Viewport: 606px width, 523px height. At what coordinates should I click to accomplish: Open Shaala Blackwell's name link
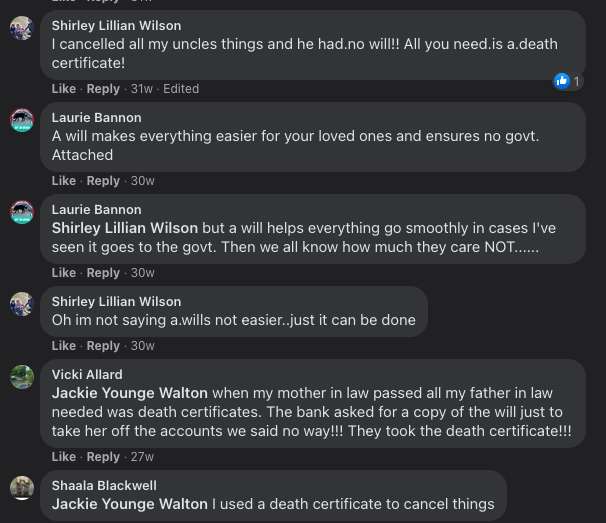(104, 486)
